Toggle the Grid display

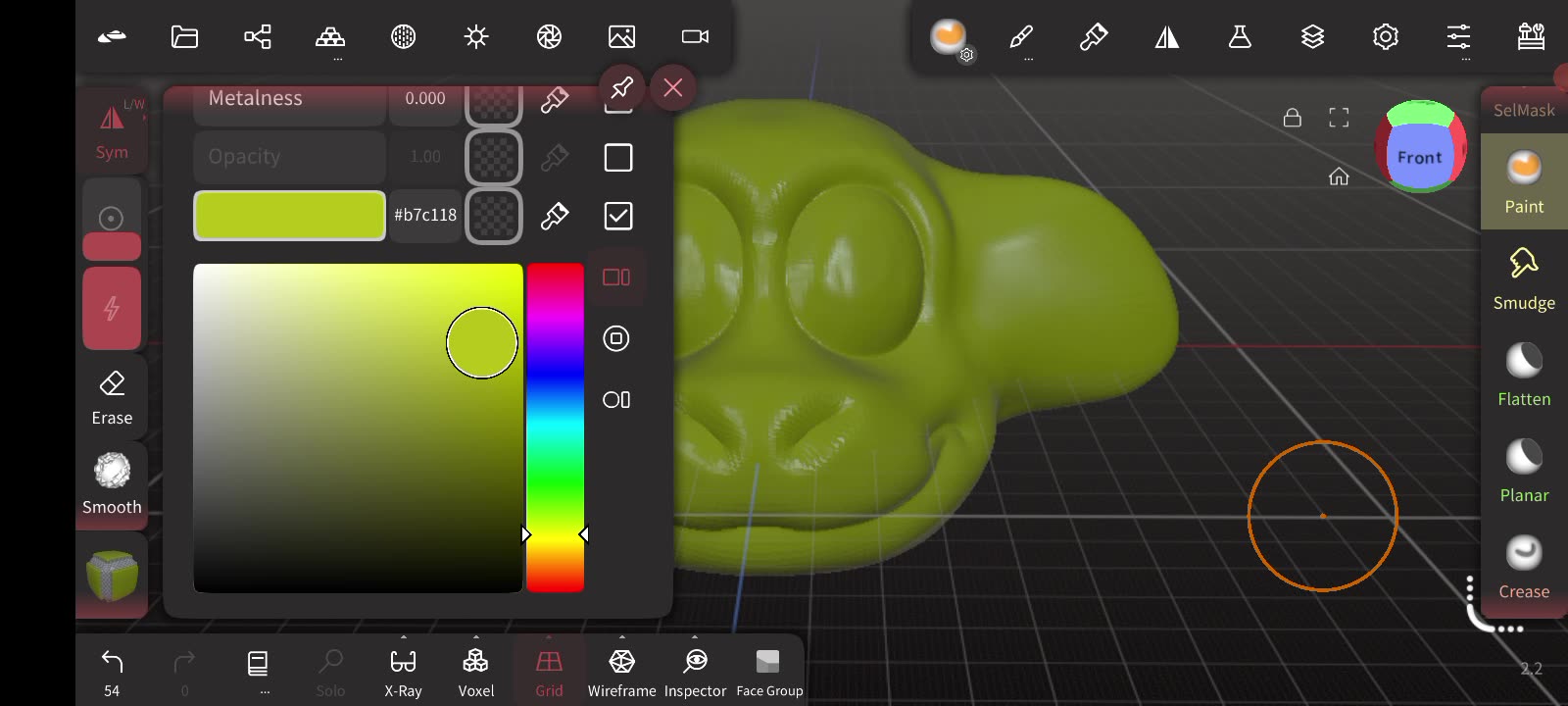click(x=549, y=672)
